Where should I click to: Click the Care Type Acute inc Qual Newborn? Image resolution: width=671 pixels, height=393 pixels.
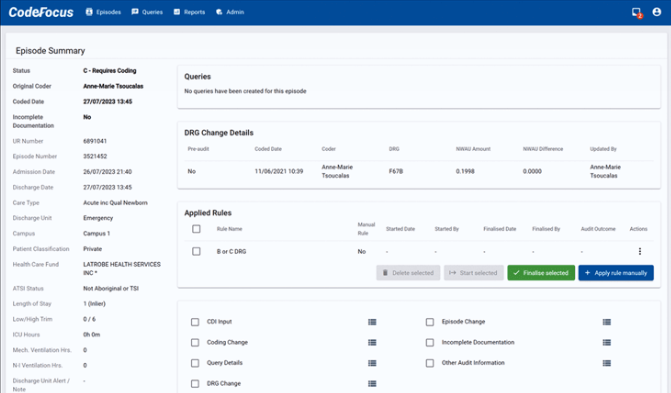(115, 202)
